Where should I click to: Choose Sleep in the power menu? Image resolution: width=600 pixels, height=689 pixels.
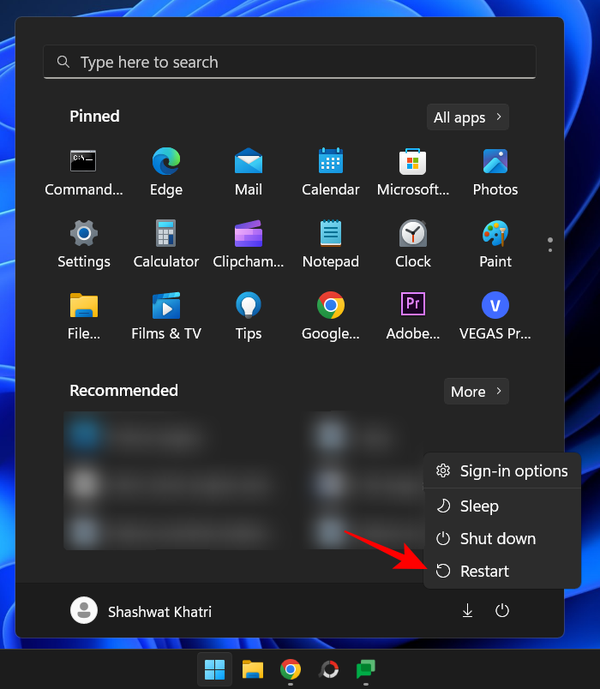pos(479,506)
